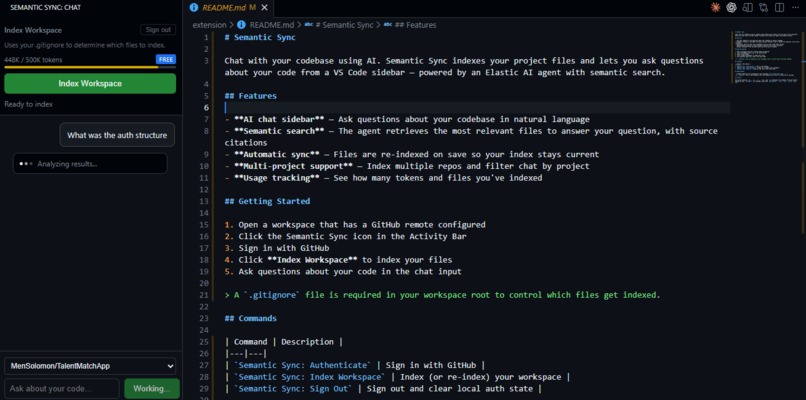This screenshot has width=806, height=400.
Task: Click the Analyzing results... status bubble
Action: [90, 163]
